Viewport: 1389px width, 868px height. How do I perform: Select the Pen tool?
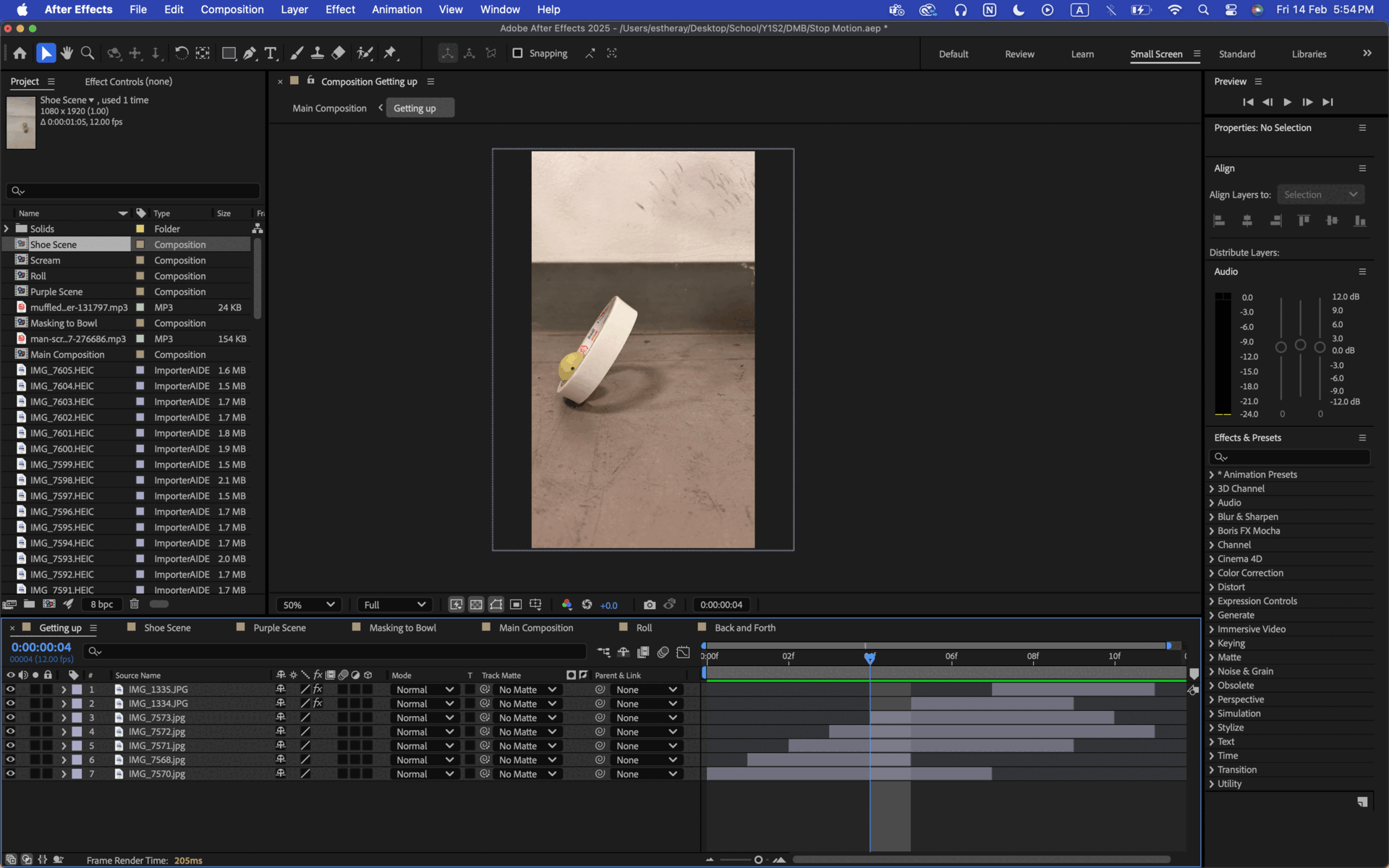coord(250,54)
